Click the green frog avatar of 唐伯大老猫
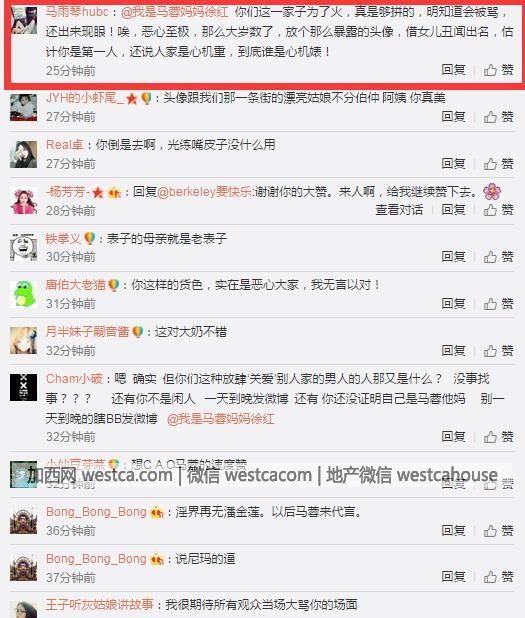Image resolution: width=525 pixels, height=618 pixels. 24,294
